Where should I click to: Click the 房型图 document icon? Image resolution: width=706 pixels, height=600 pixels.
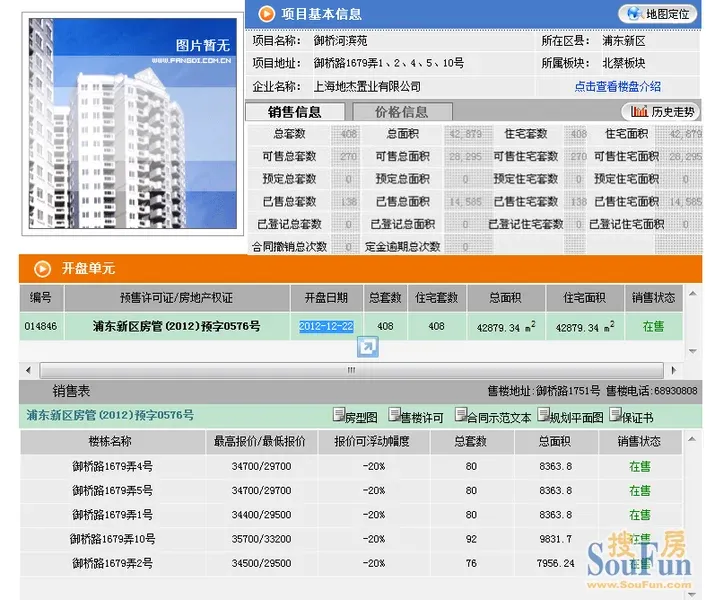tap(339, 415)
